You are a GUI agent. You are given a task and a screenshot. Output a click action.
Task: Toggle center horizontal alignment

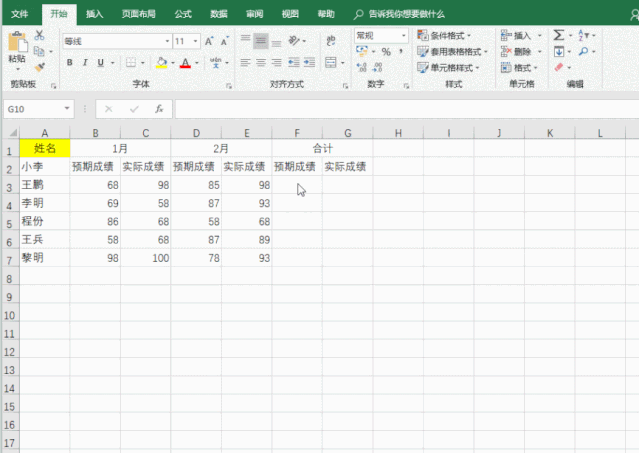pos(261,62)
